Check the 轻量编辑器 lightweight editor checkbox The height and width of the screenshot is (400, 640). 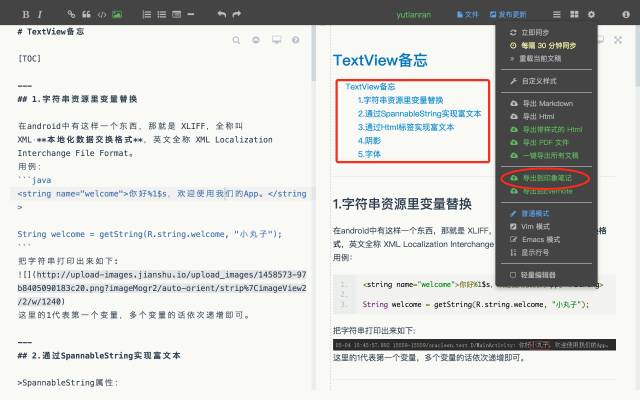pos(513,275)
